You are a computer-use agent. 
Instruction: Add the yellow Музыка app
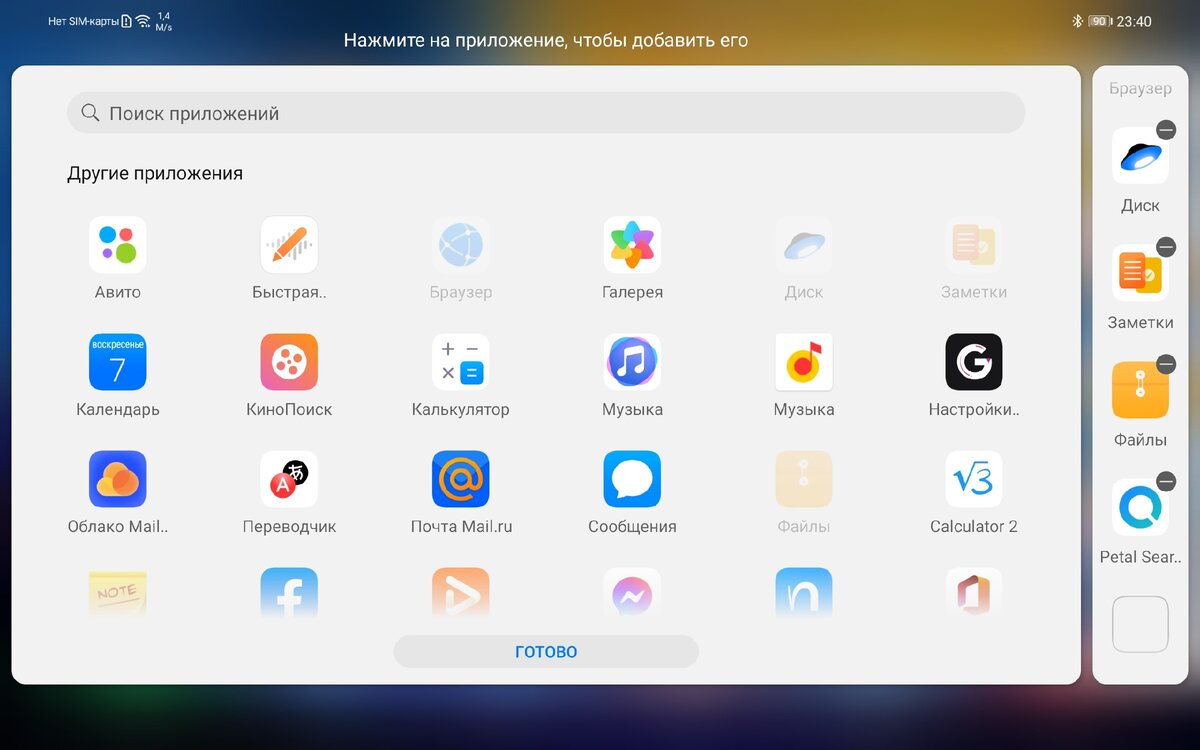804,362
